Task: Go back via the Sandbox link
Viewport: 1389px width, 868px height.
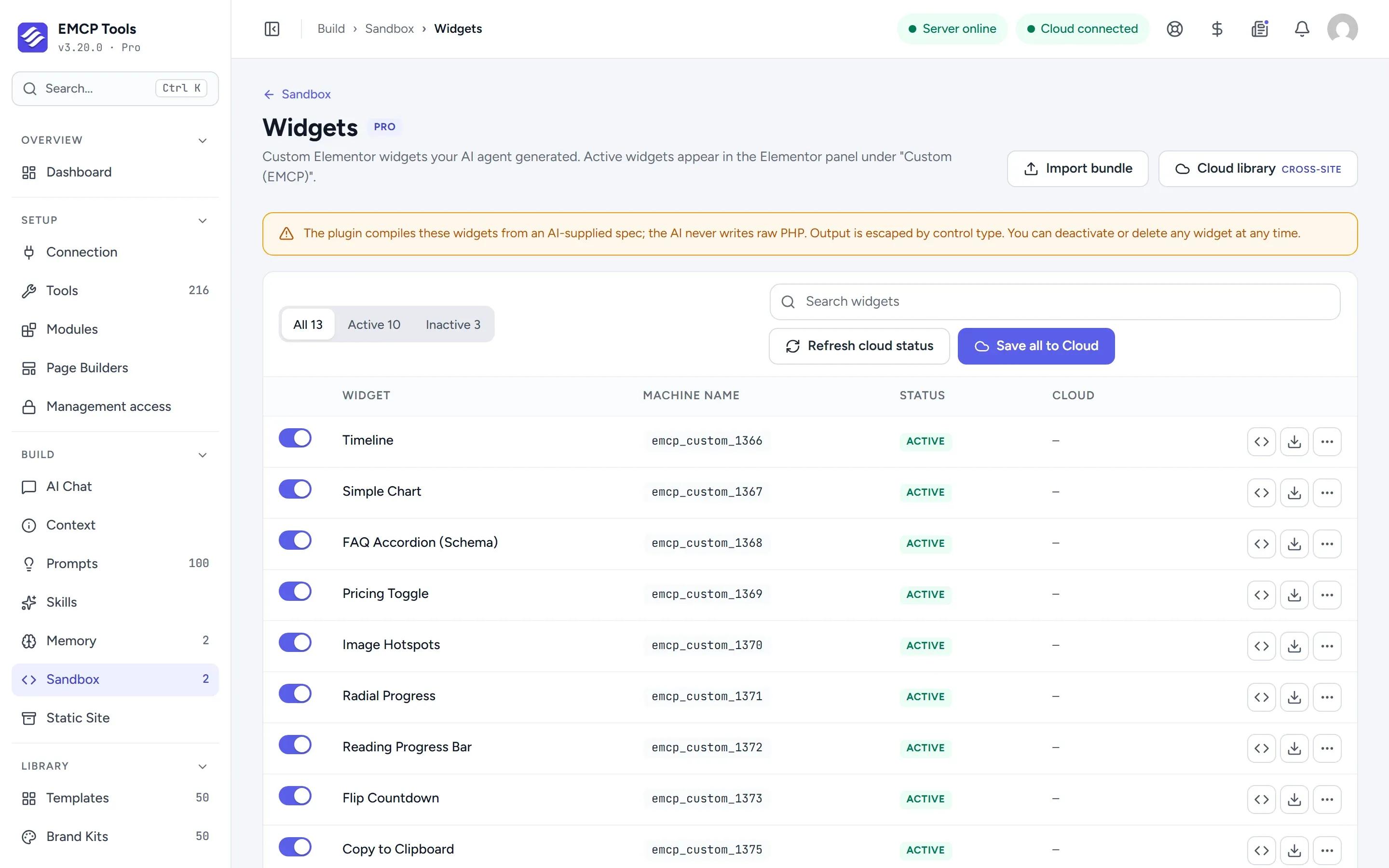Action: 297,94
